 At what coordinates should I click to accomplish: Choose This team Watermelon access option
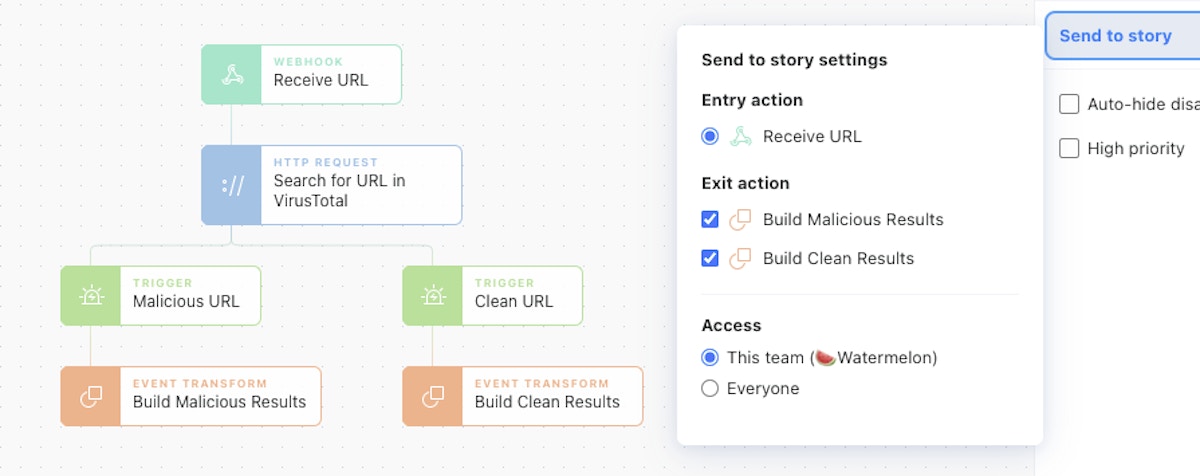pyautogui.click(x=710, y=357)
